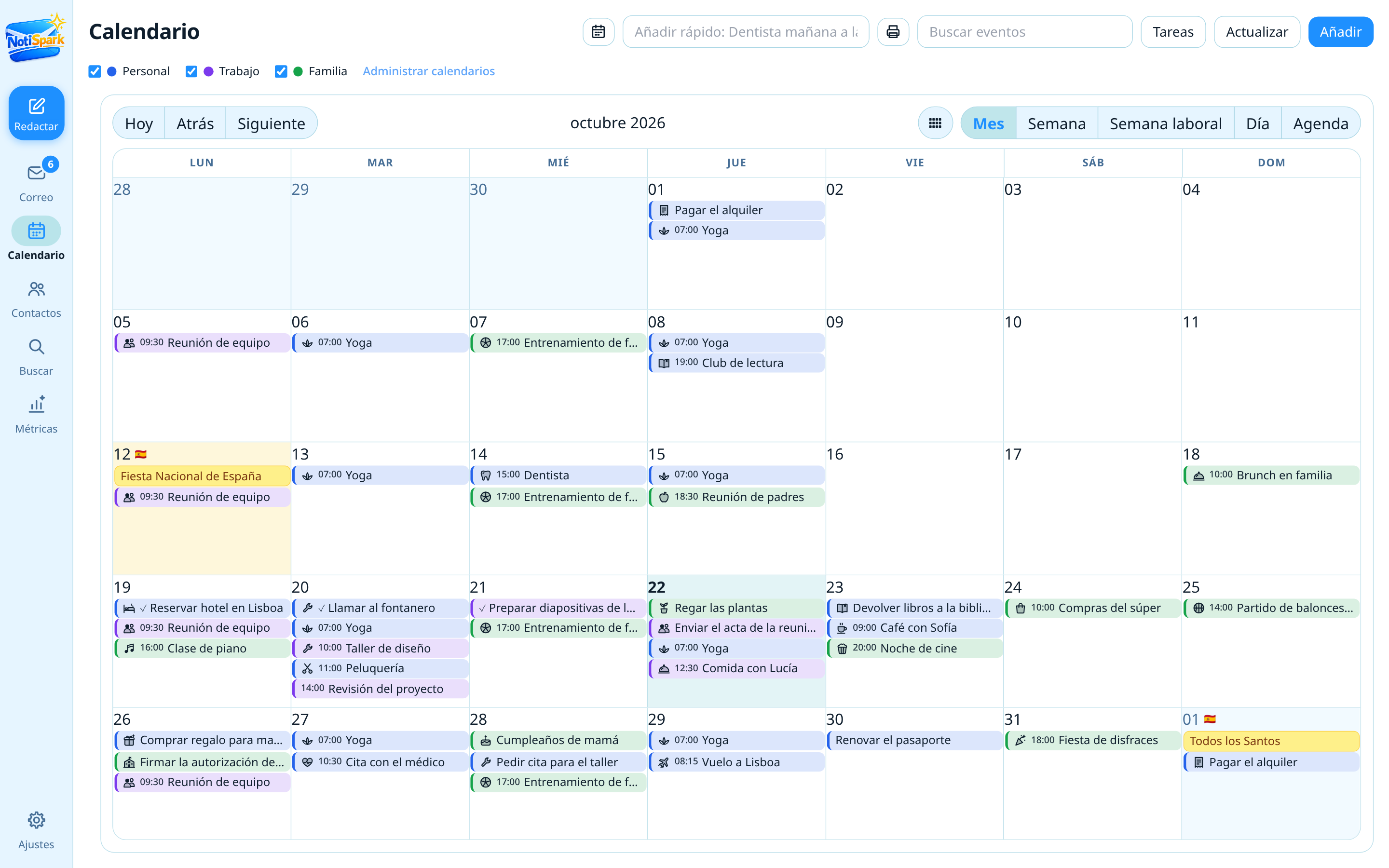Switch to Semana view
Viewport: 1389px width, 868px height.
pyautogui.click(x=1057, y=123)
